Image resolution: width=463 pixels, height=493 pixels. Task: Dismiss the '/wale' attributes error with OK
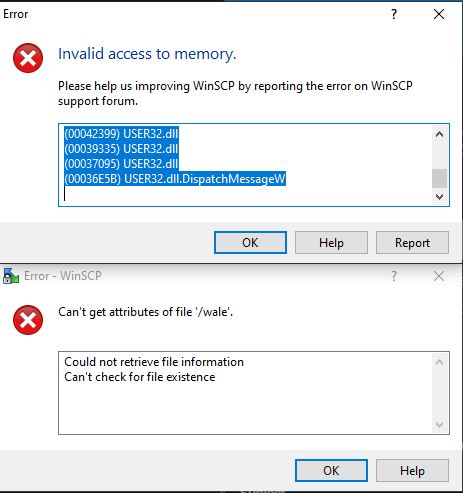pos(331,471)
